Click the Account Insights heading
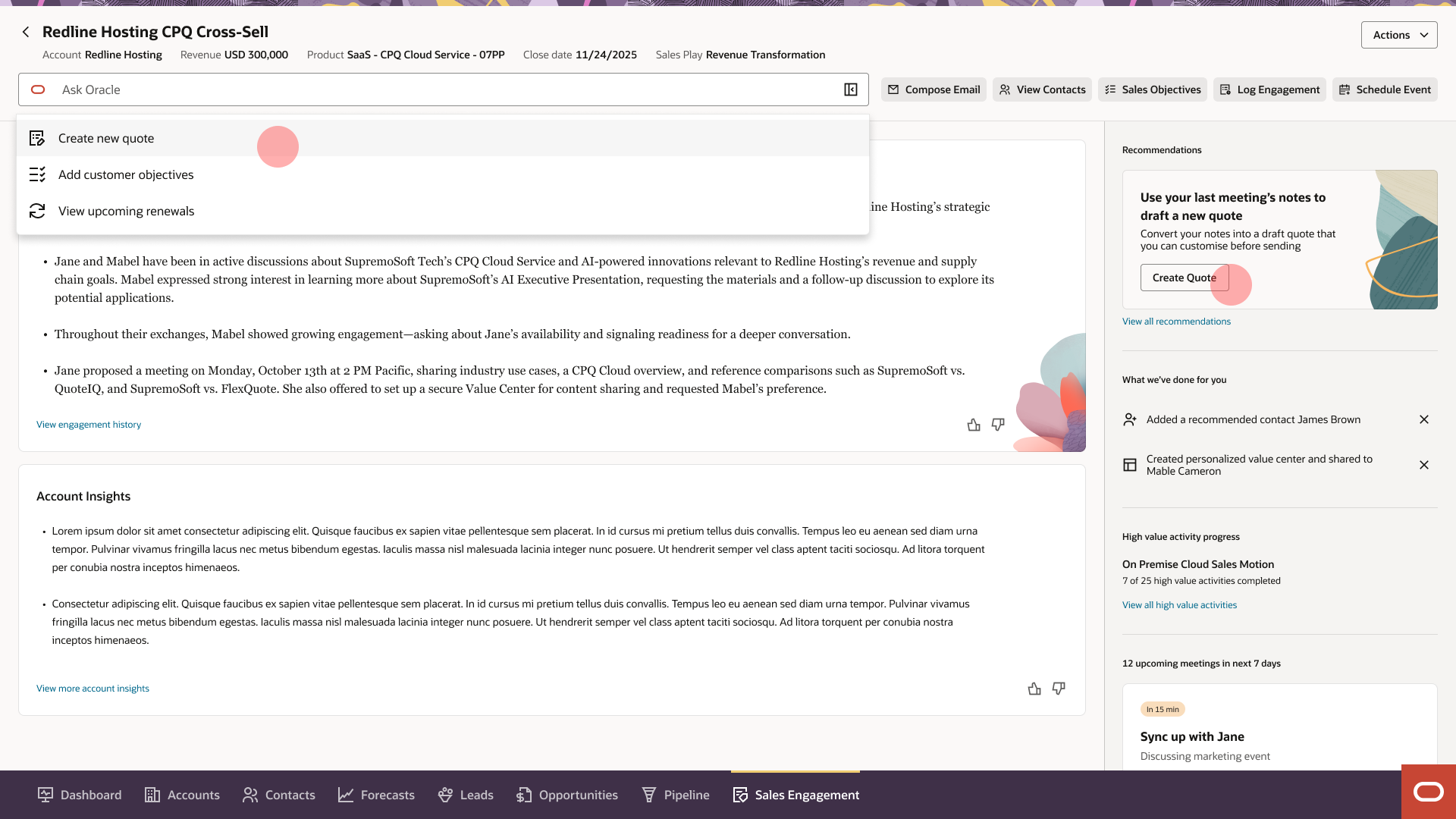The image size is (1456, 819). pyautogui.click(x=83, y=496)
